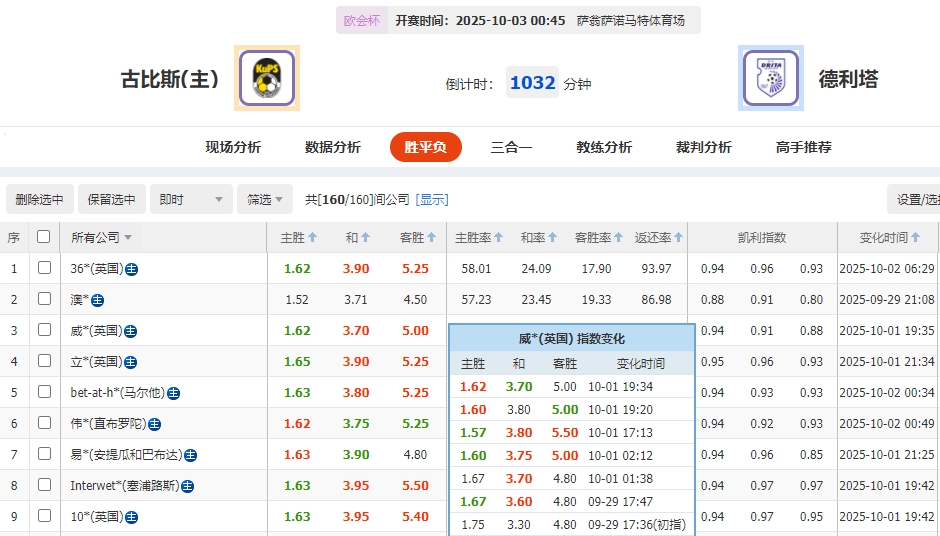
Task: Open the 高手推荐 tab
Action: 803,147
